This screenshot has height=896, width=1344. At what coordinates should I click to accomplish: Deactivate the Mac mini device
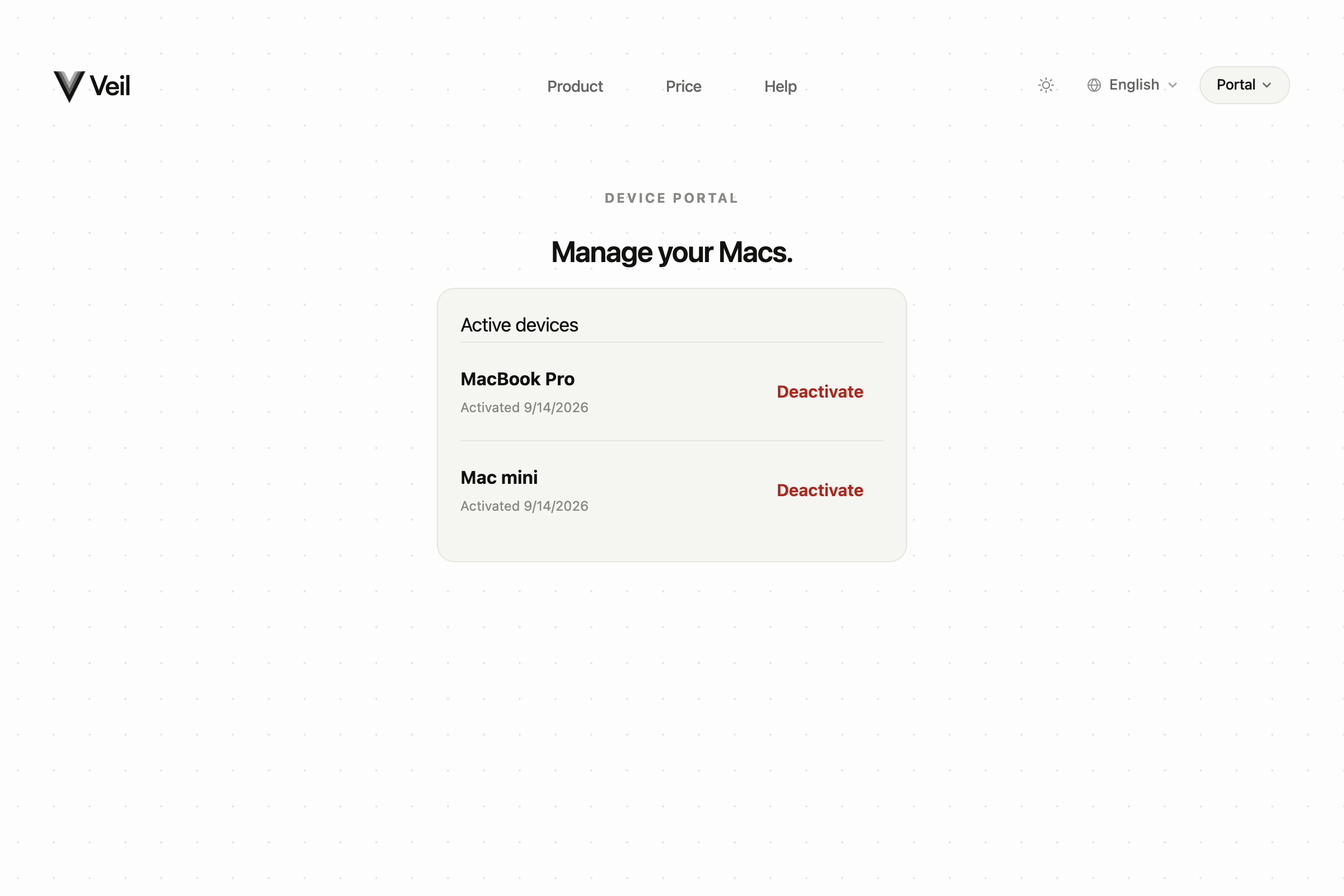click(819, 491)
